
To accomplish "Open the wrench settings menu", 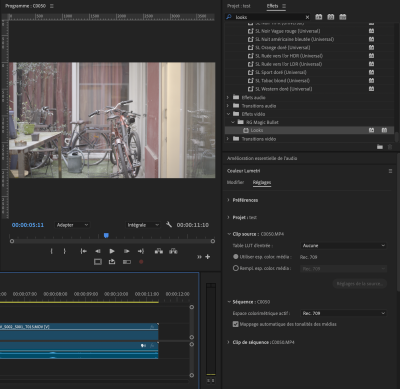I will 169,225.
